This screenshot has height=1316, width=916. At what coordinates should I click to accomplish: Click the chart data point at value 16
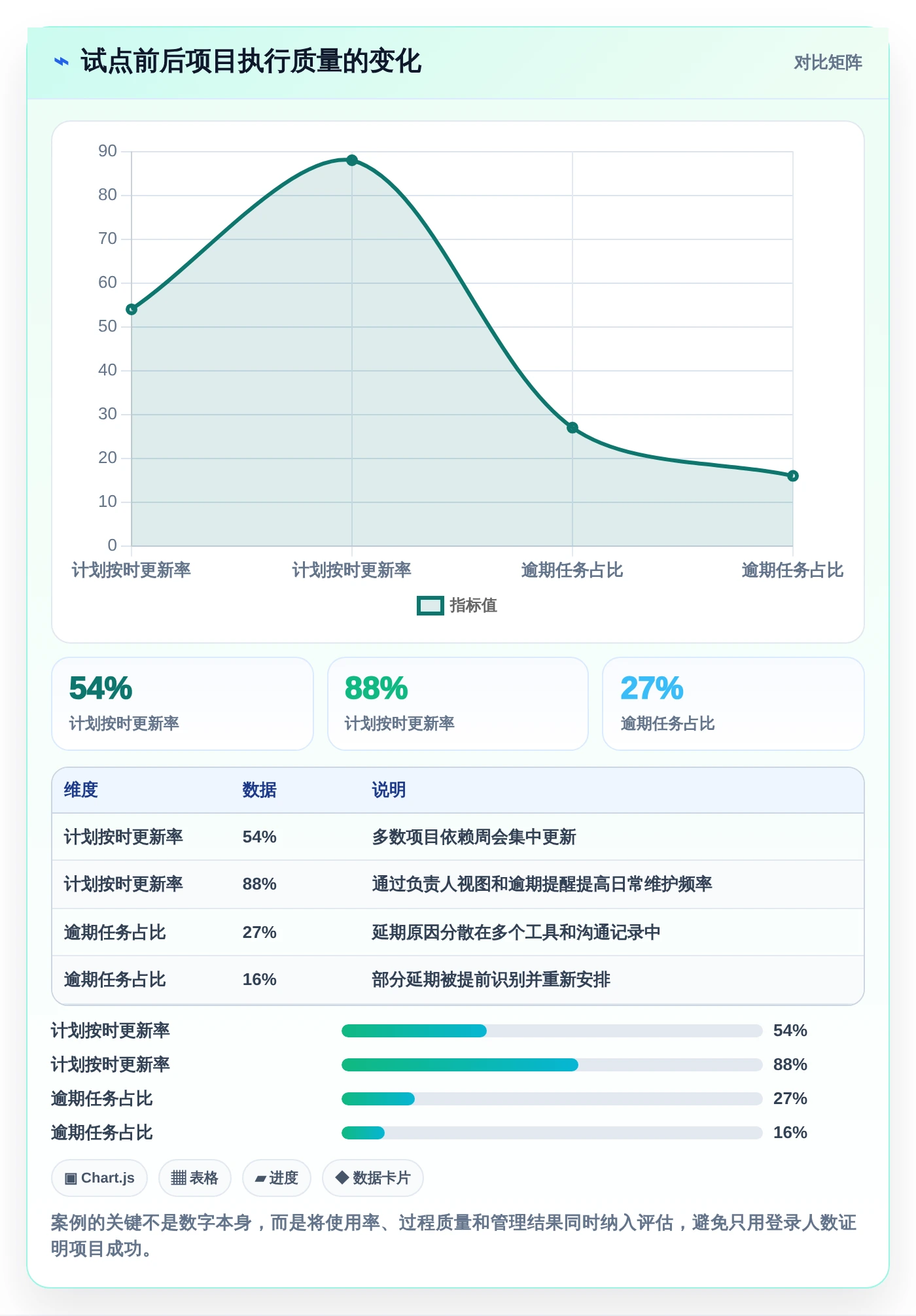(x=793, y=476)
